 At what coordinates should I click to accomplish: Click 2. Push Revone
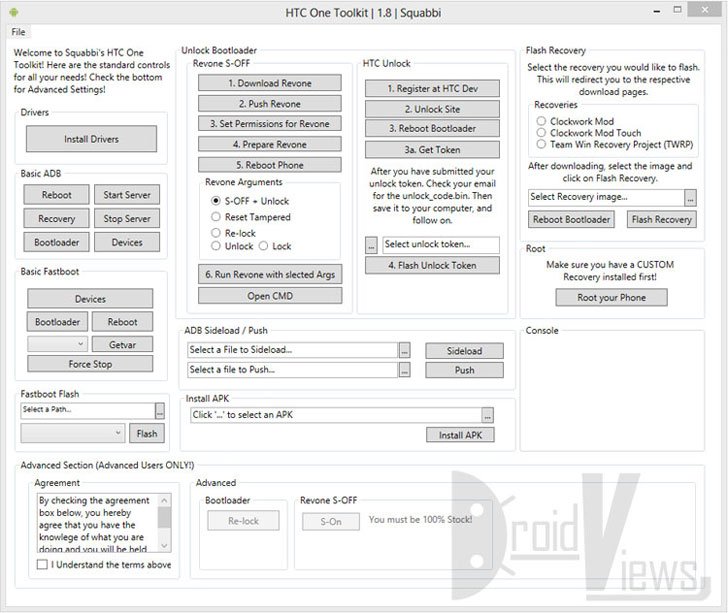[270, 104]
